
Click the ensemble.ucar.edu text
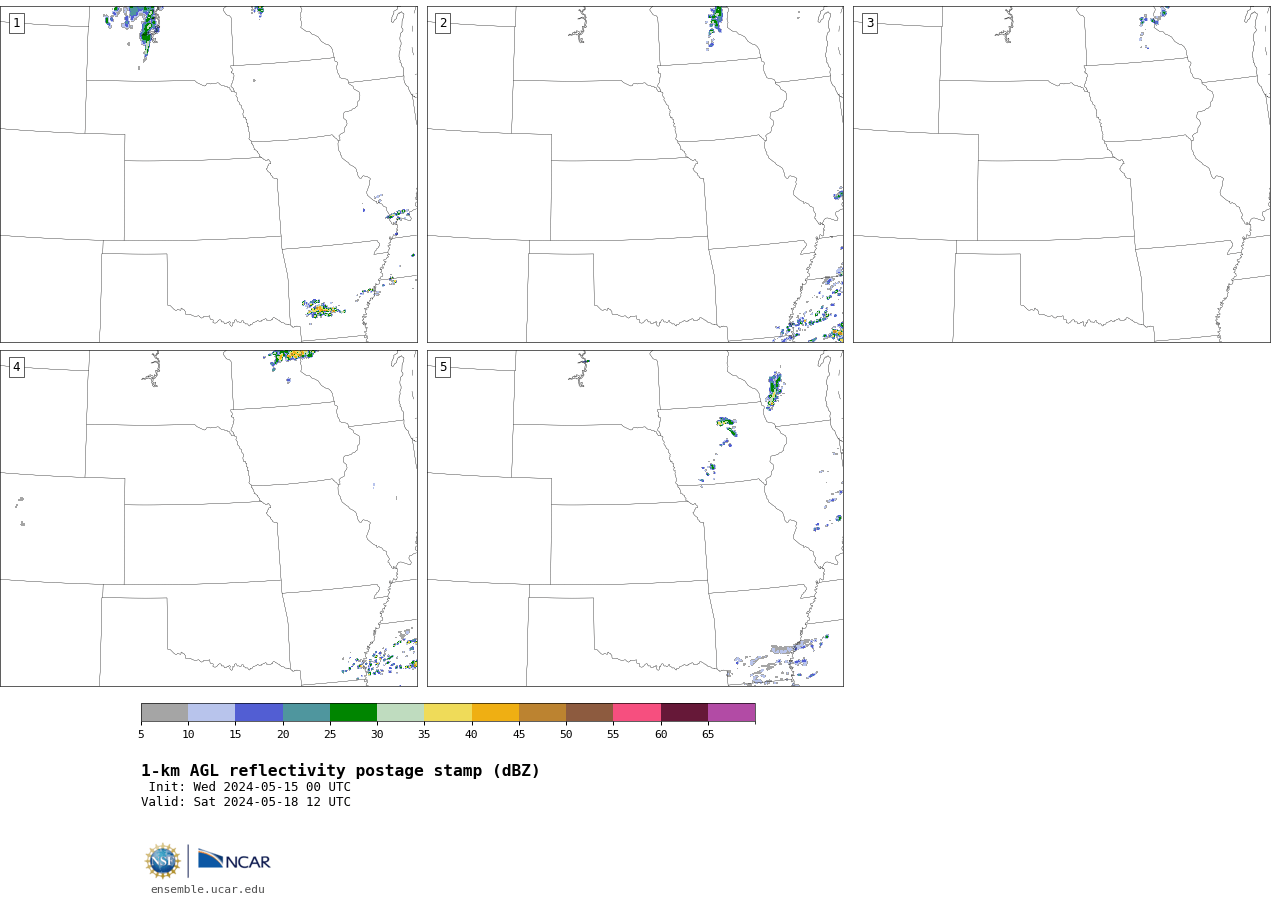[208, 889]
